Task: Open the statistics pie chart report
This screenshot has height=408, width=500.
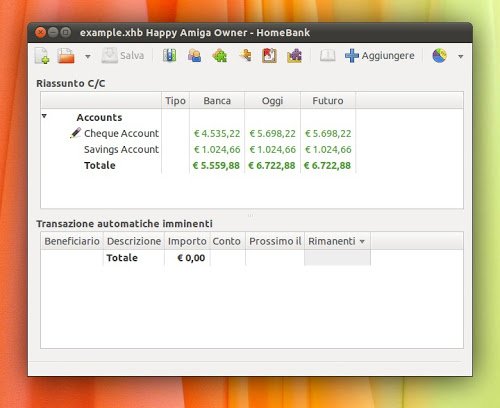Action: pyautogui.click(x=439, y=56)
